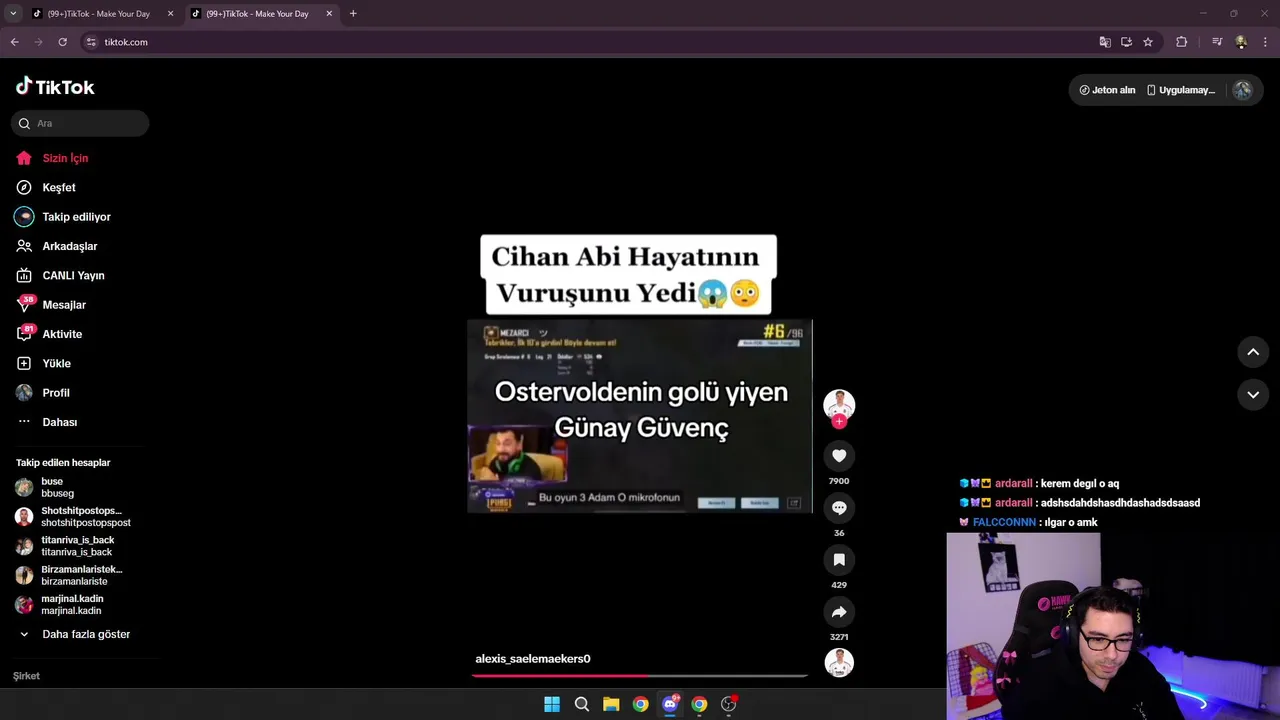
Task: Go to the previous video with up chevron
Action: pos(1253,352)
